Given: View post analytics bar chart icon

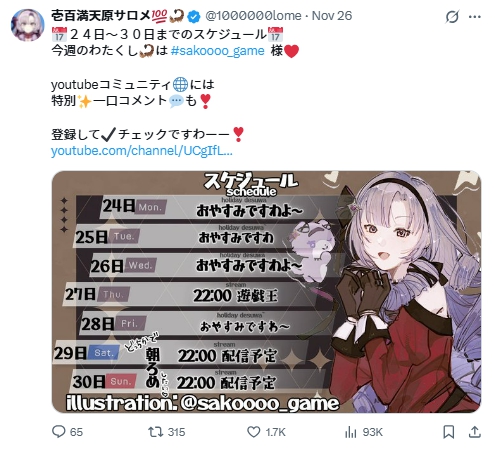Looking at the screenshot, I should tap(351, 432).
